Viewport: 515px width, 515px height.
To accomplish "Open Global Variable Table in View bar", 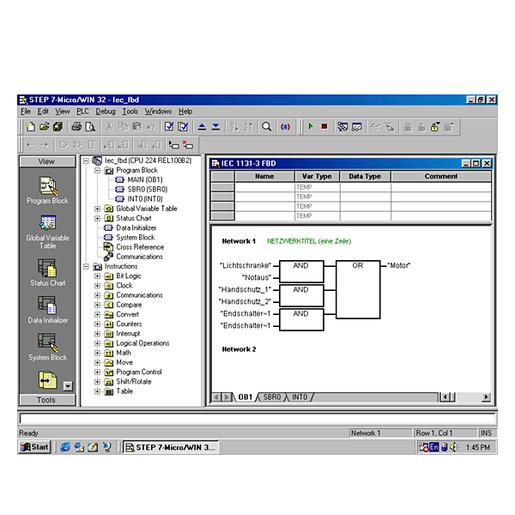I will click(x=47, y=232).
